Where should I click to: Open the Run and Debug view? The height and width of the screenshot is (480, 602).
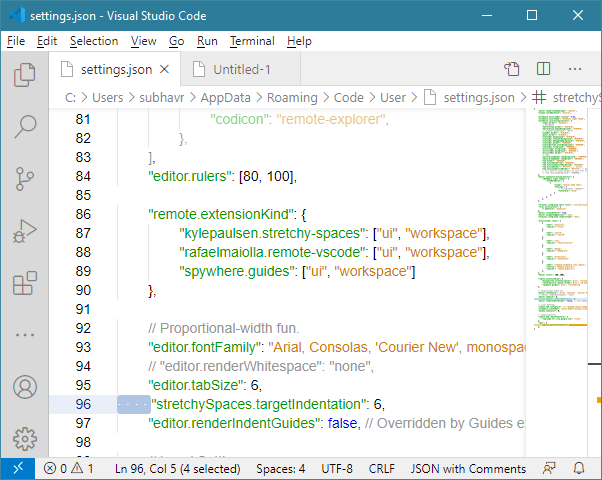point(25,231)
